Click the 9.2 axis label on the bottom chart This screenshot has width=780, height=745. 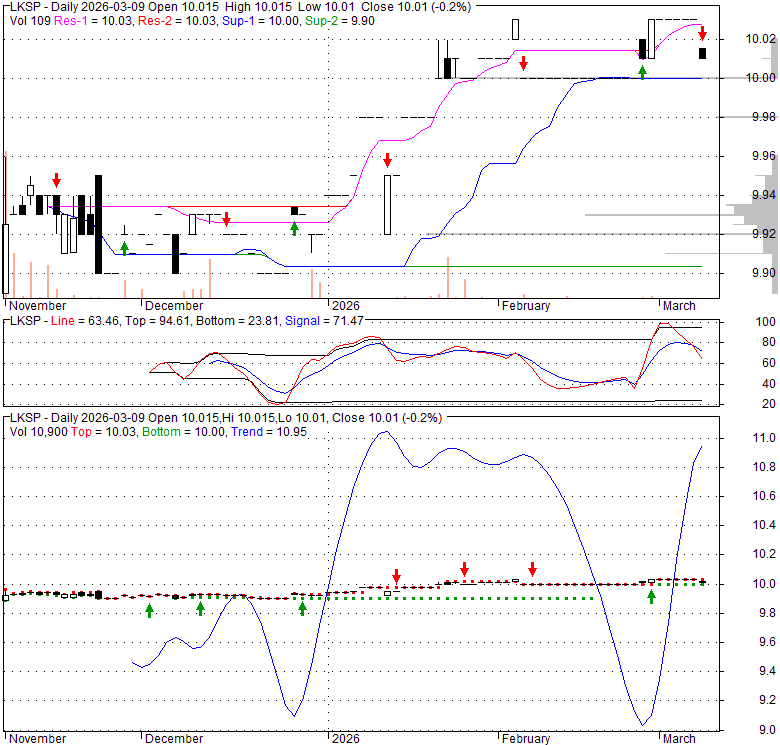[x=767, y=700]
